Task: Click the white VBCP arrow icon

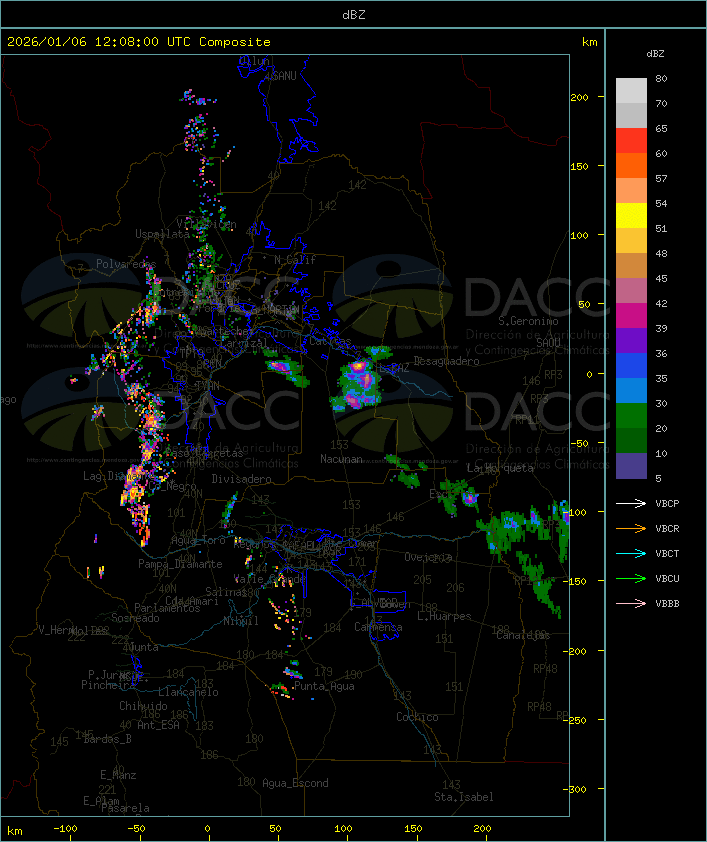Action: pyautogui.click(x=631, y=504)
